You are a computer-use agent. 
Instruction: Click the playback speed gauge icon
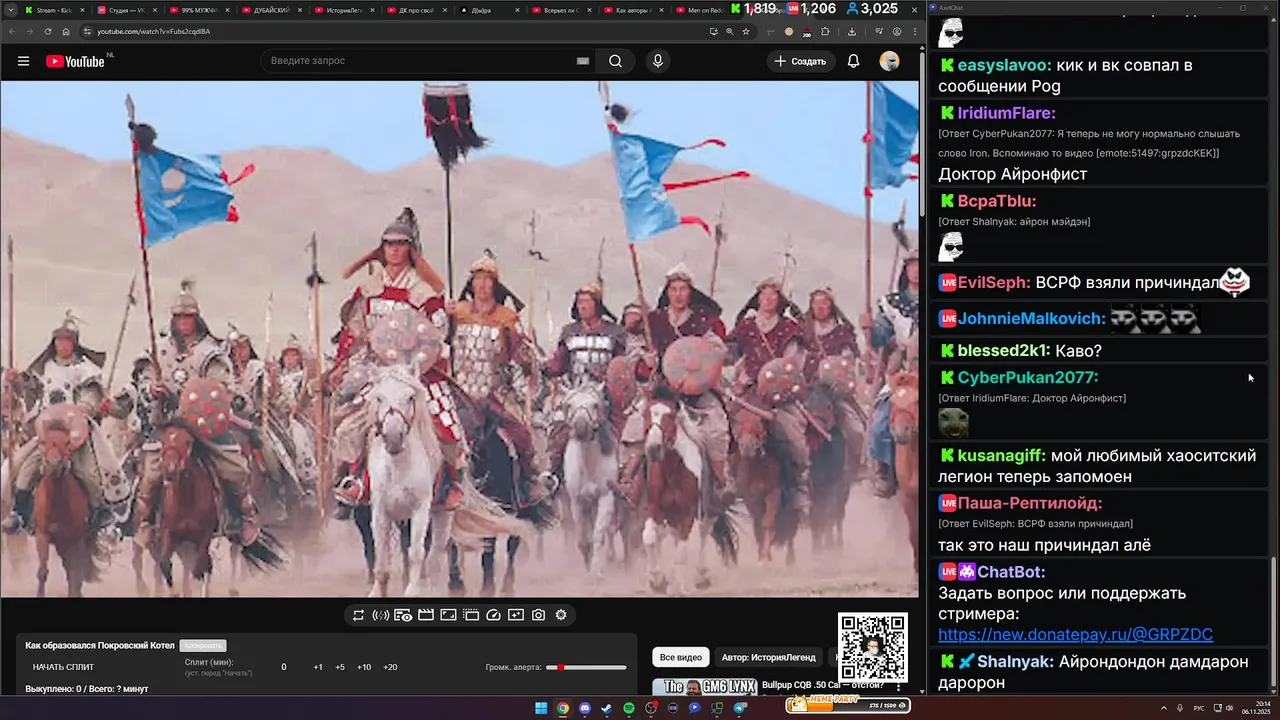(493, 615)
